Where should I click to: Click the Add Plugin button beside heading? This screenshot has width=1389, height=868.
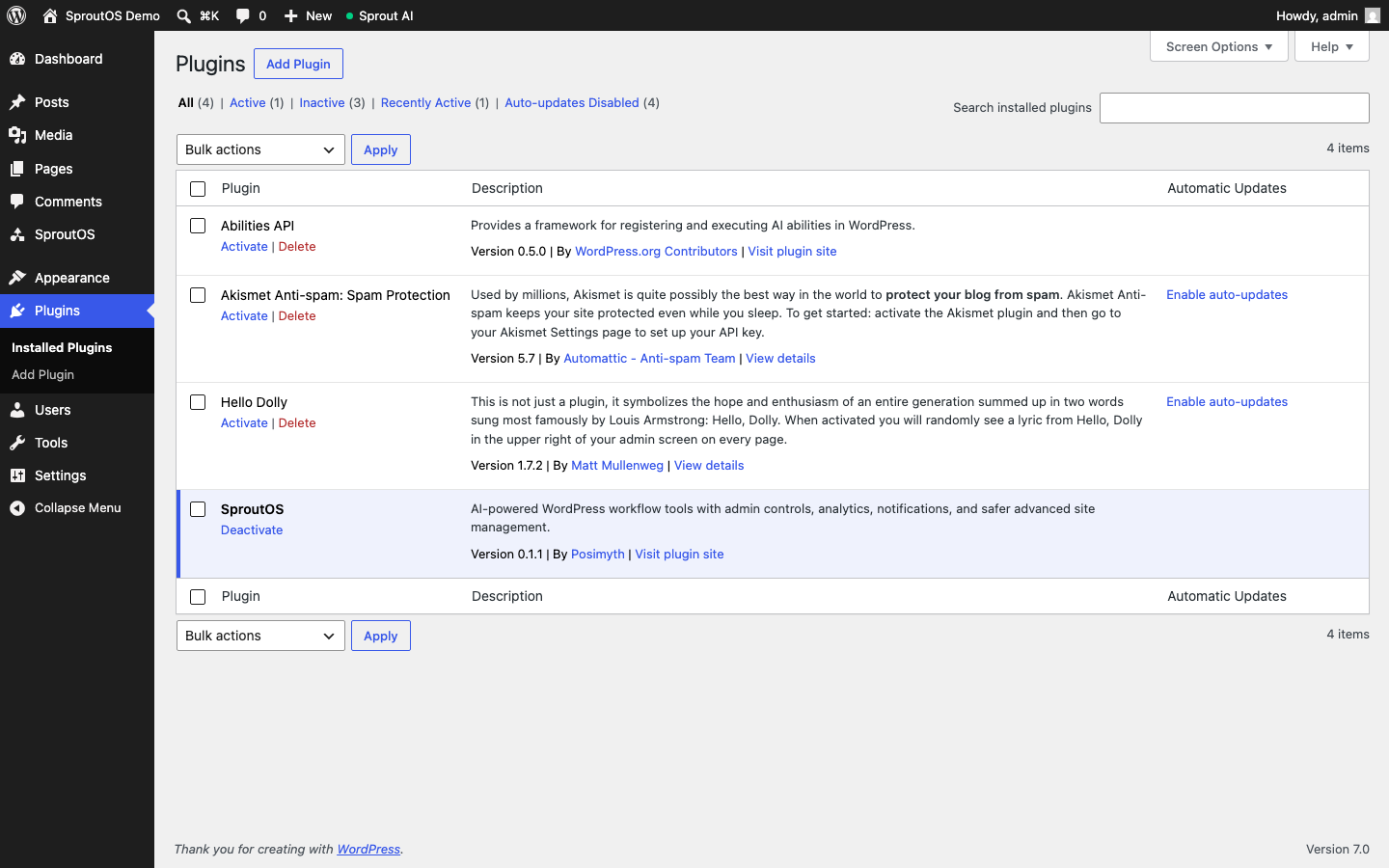pos(298,64)
